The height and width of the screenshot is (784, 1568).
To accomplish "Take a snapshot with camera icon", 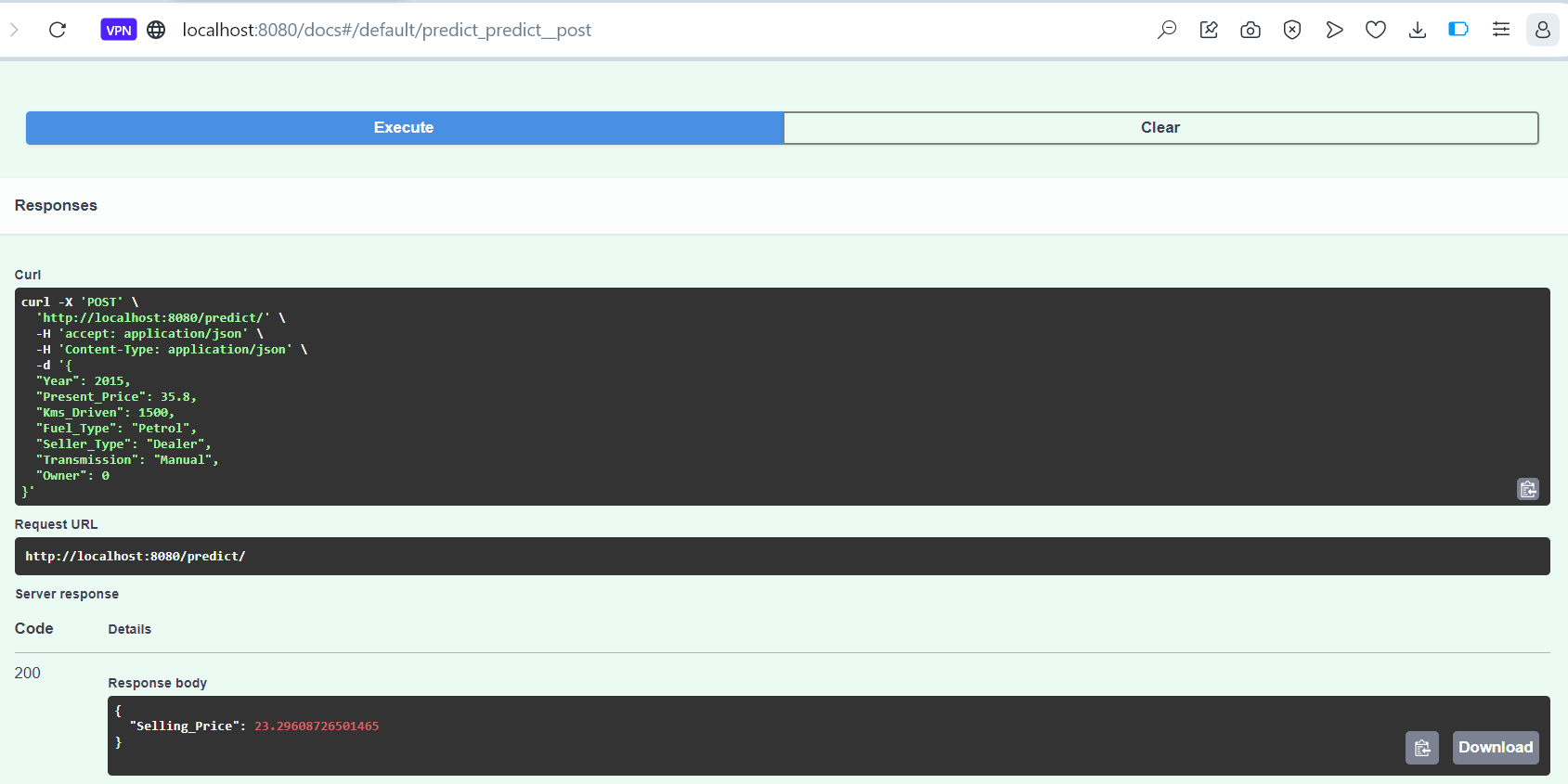I will [1251, 30].
